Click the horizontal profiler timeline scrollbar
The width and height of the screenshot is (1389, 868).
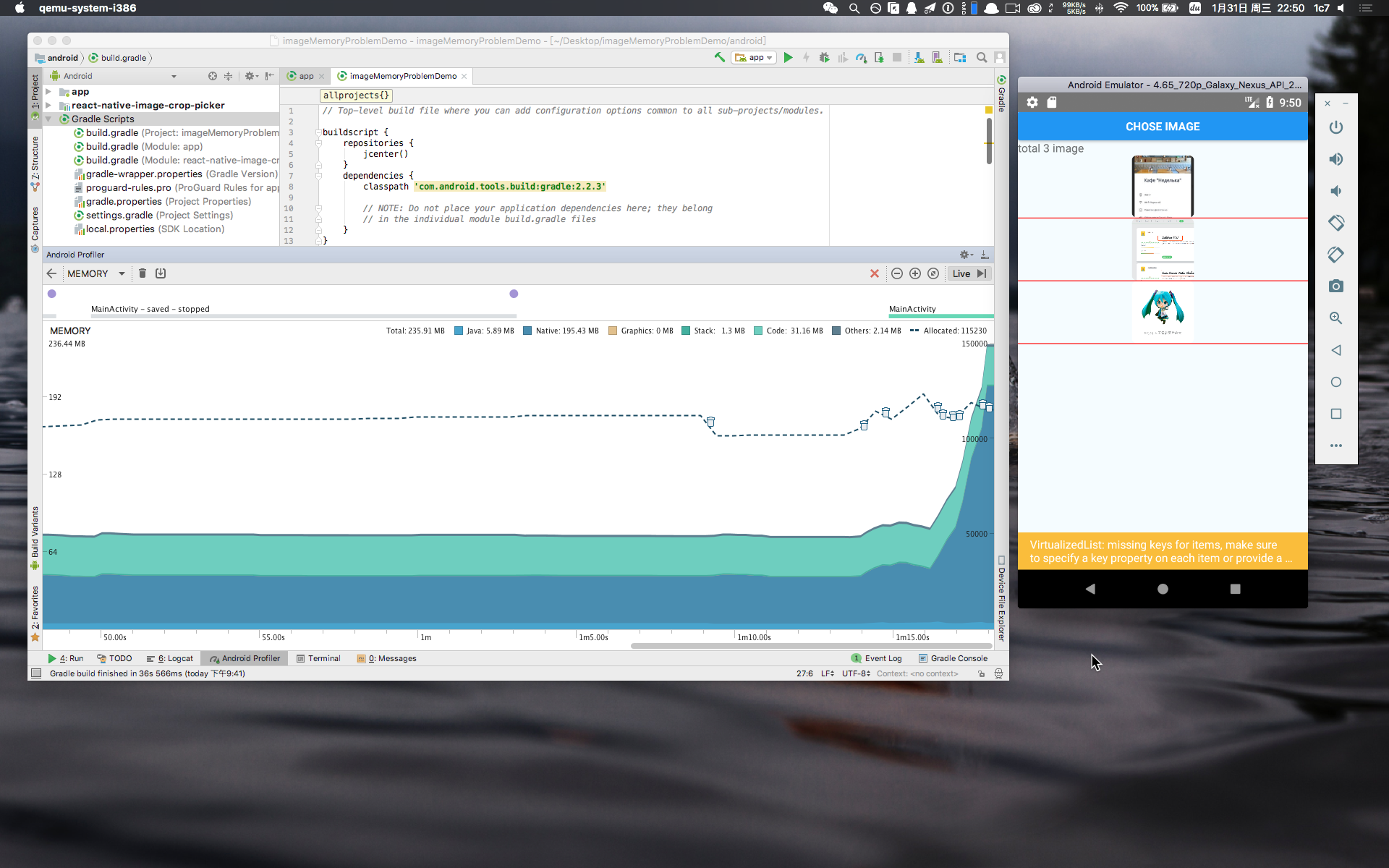pyautogui.click(x=811, y=646)
